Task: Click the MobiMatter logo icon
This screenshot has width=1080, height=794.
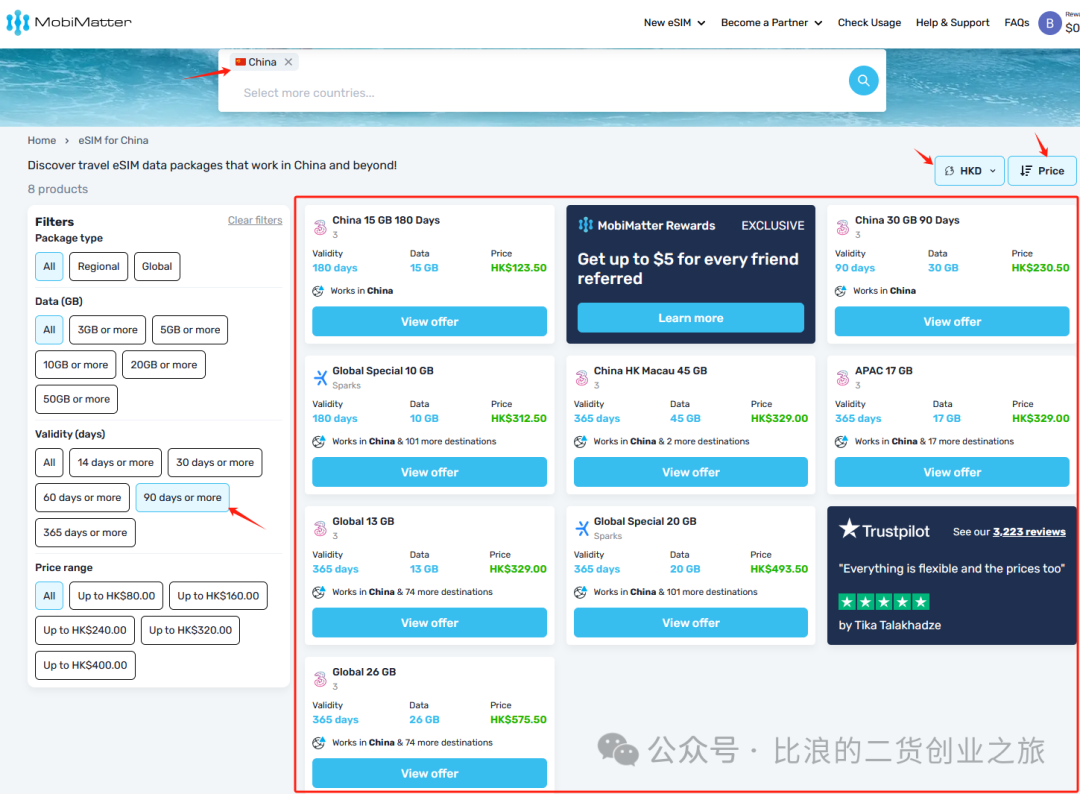Action: tap(18, 23)
